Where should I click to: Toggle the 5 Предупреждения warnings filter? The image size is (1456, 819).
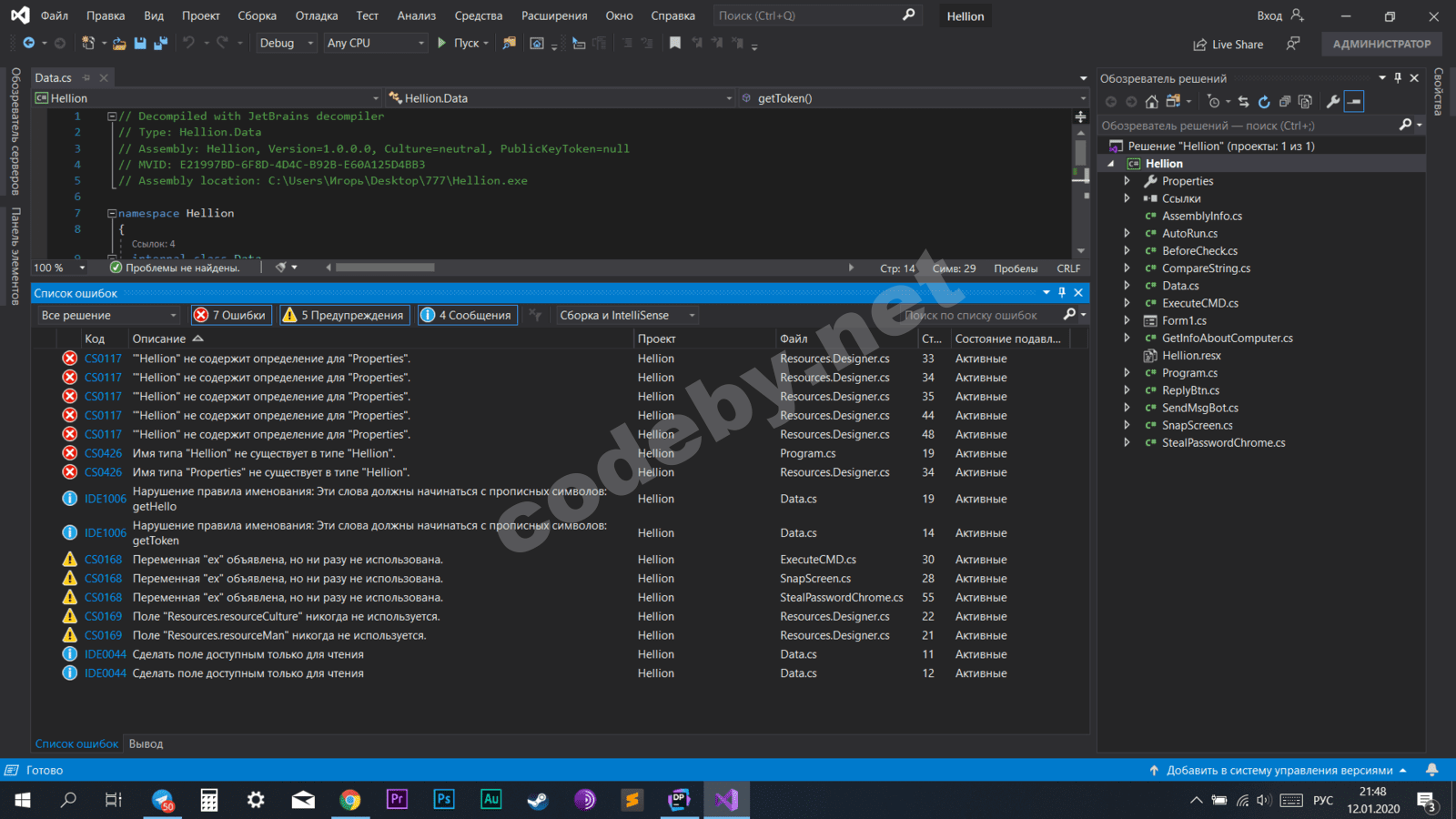[344, 315]
